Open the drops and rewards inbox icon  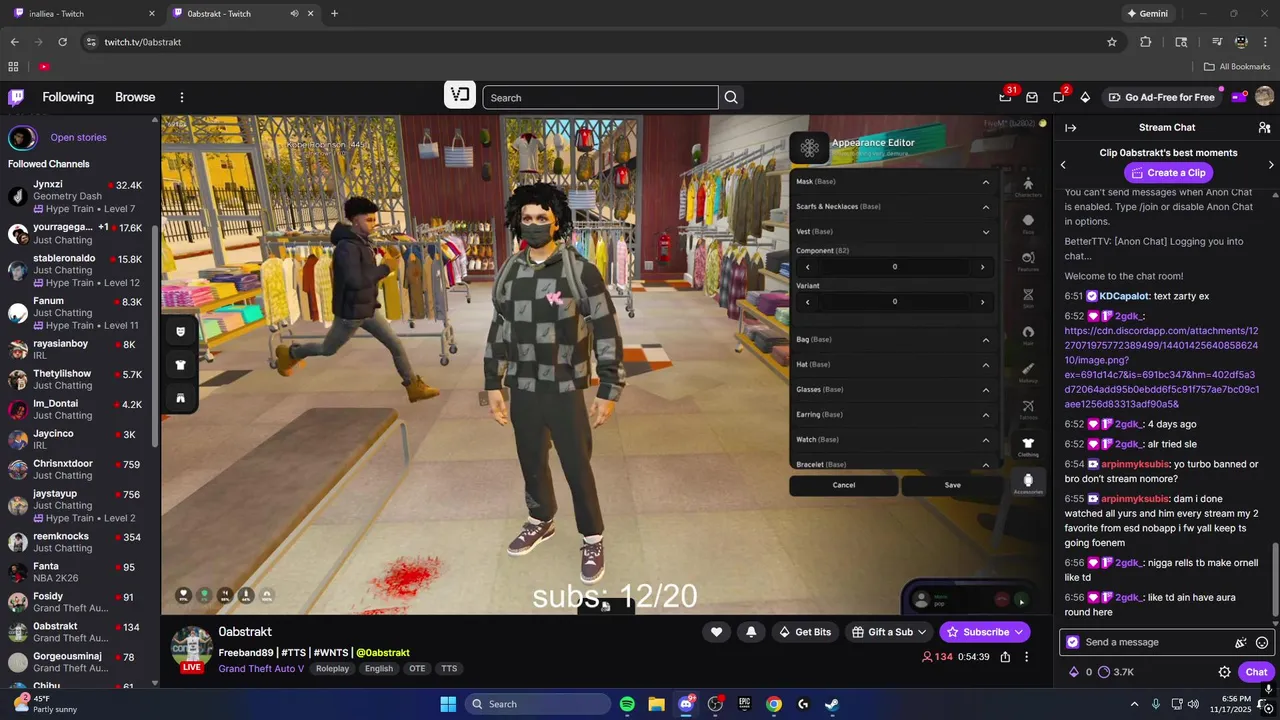tap(1032, 97)
